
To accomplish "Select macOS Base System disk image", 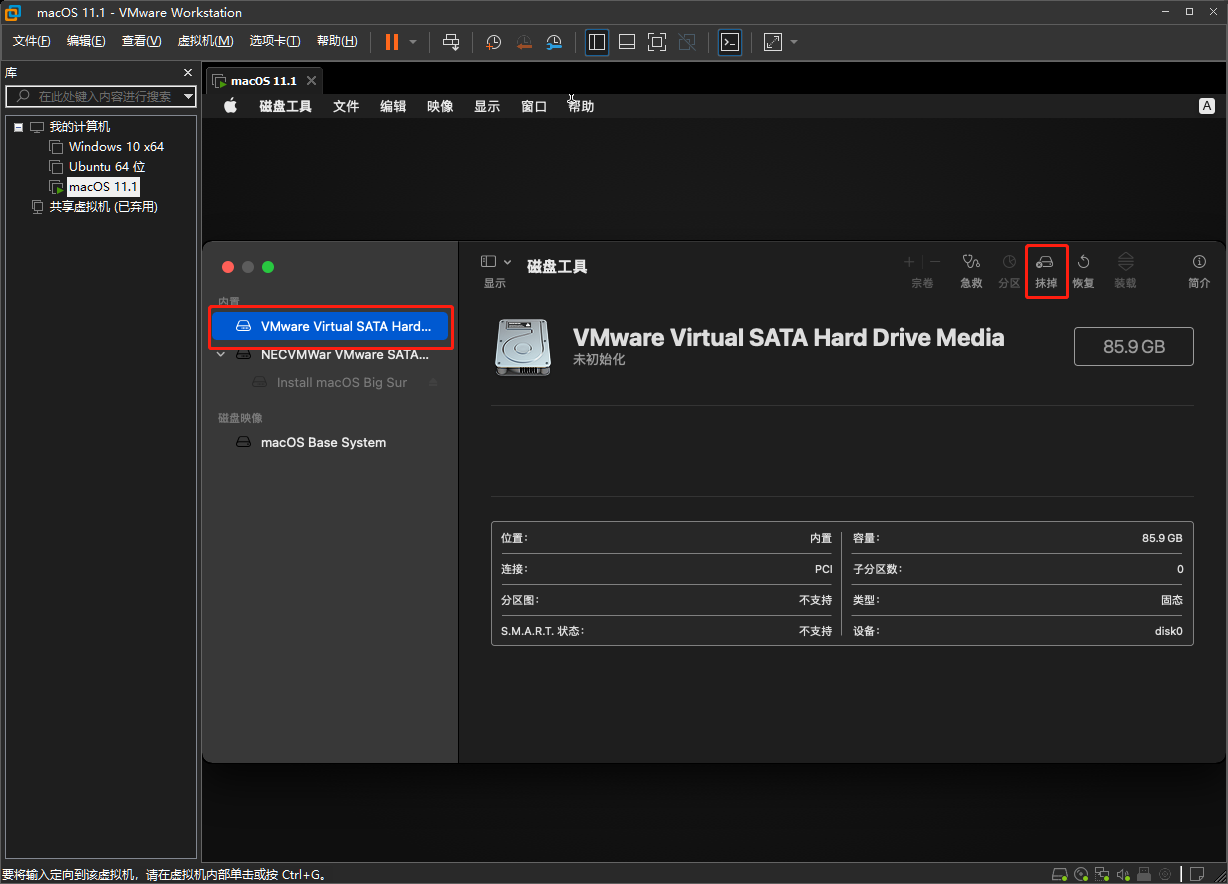I will [322, 442].
